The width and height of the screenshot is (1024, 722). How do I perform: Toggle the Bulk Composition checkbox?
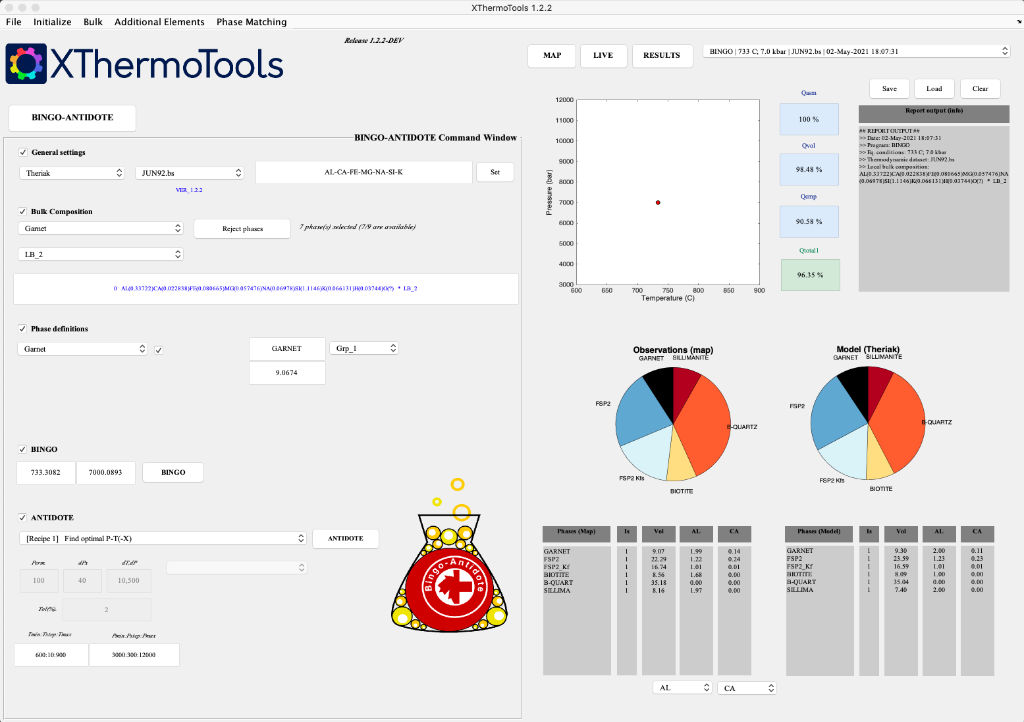click(23, 212)
